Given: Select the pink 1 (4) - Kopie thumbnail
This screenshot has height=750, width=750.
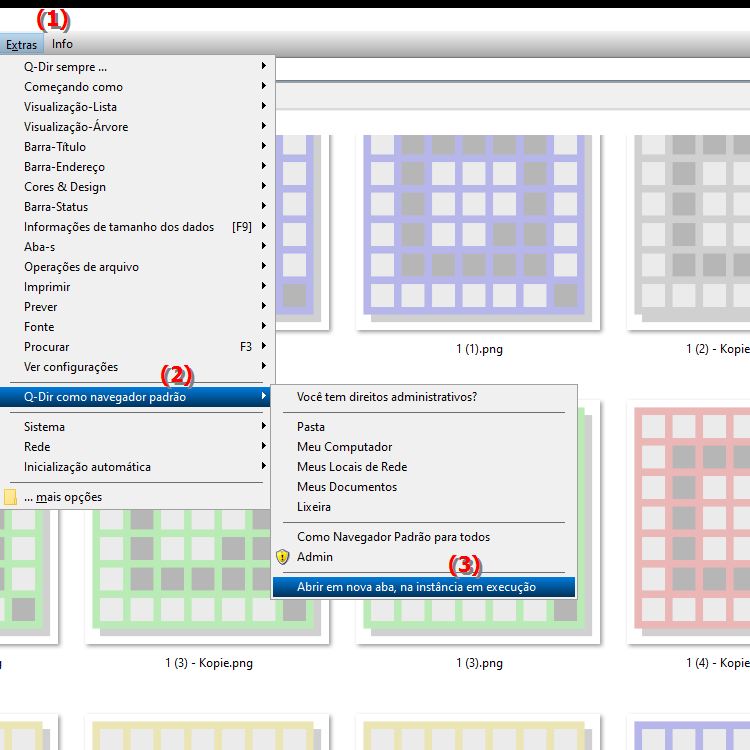Looking at the screenshot, I should 689,521.
